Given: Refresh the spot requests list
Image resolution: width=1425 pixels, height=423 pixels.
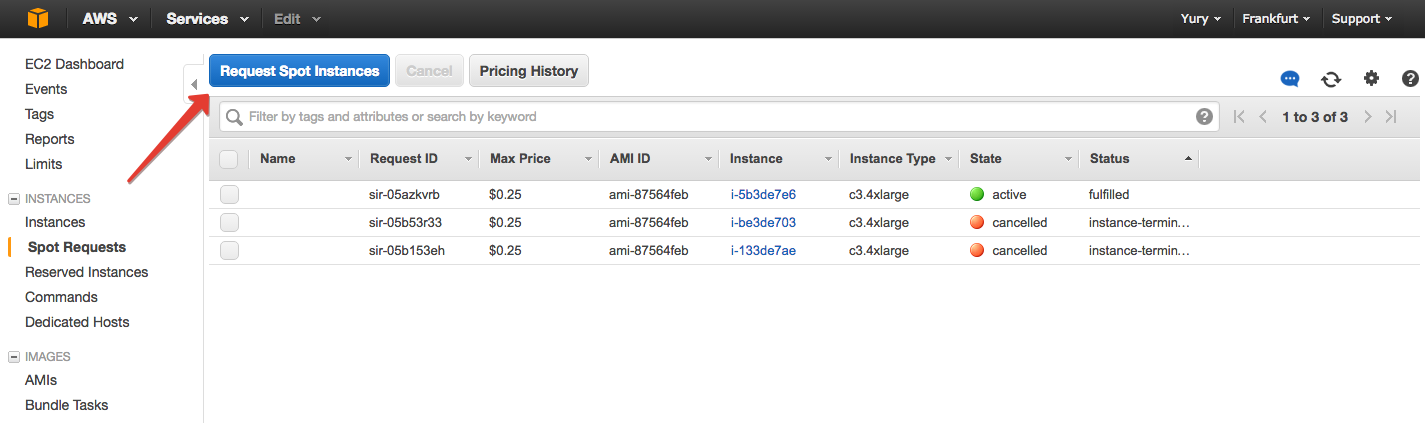Looking at the screenshot, I should click(x=1331, y=79).
